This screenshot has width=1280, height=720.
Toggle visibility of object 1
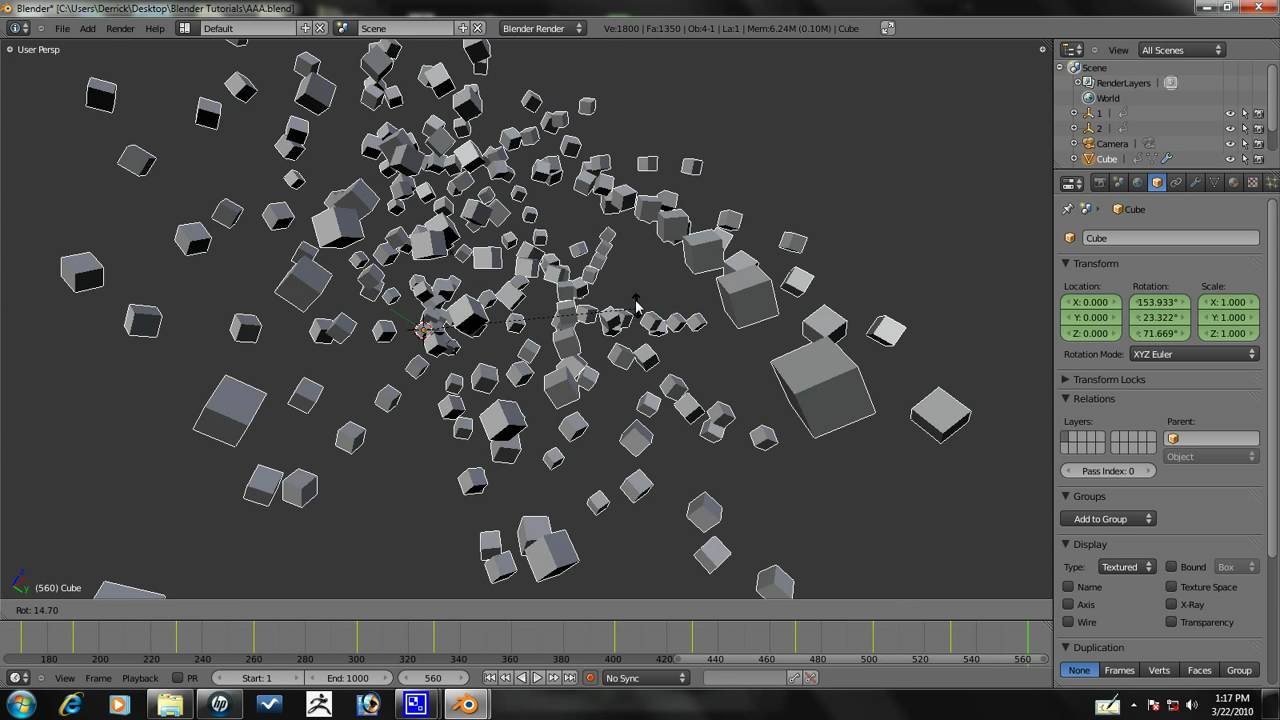coord(1230,114)
